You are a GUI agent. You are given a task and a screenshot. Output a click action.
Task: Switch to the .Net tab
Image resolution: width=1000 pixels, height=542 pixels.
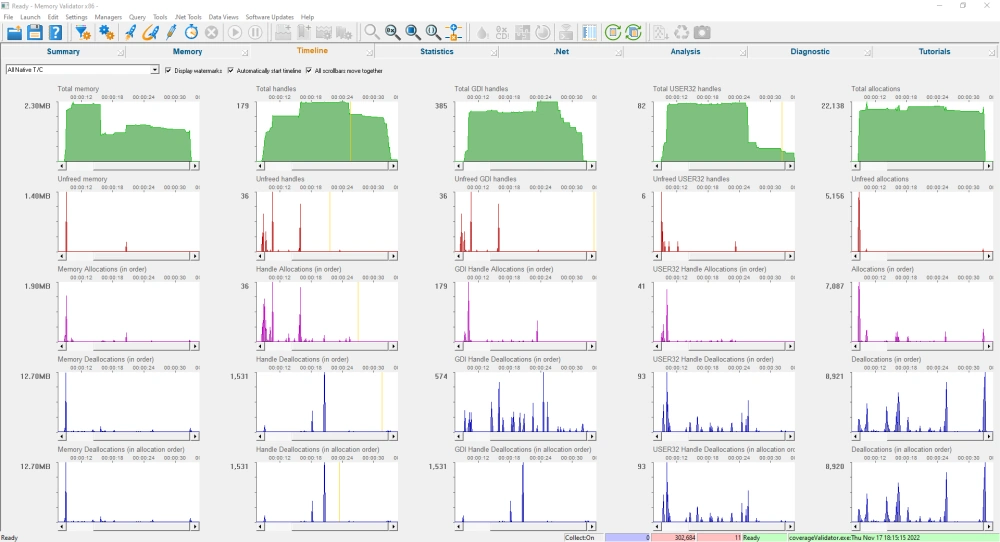coord(561,52)
